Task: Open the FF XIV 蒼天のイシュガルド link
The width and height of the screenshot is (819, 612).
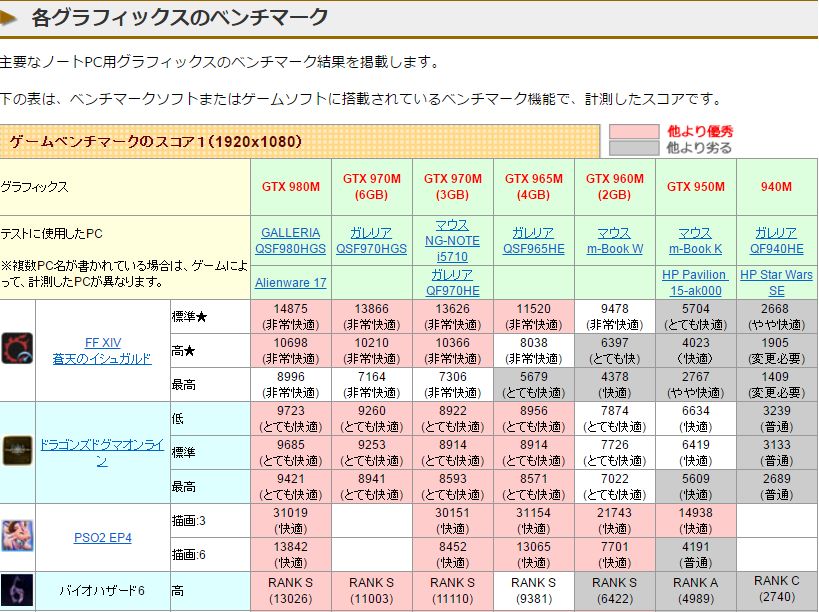Action: point(102,350)
